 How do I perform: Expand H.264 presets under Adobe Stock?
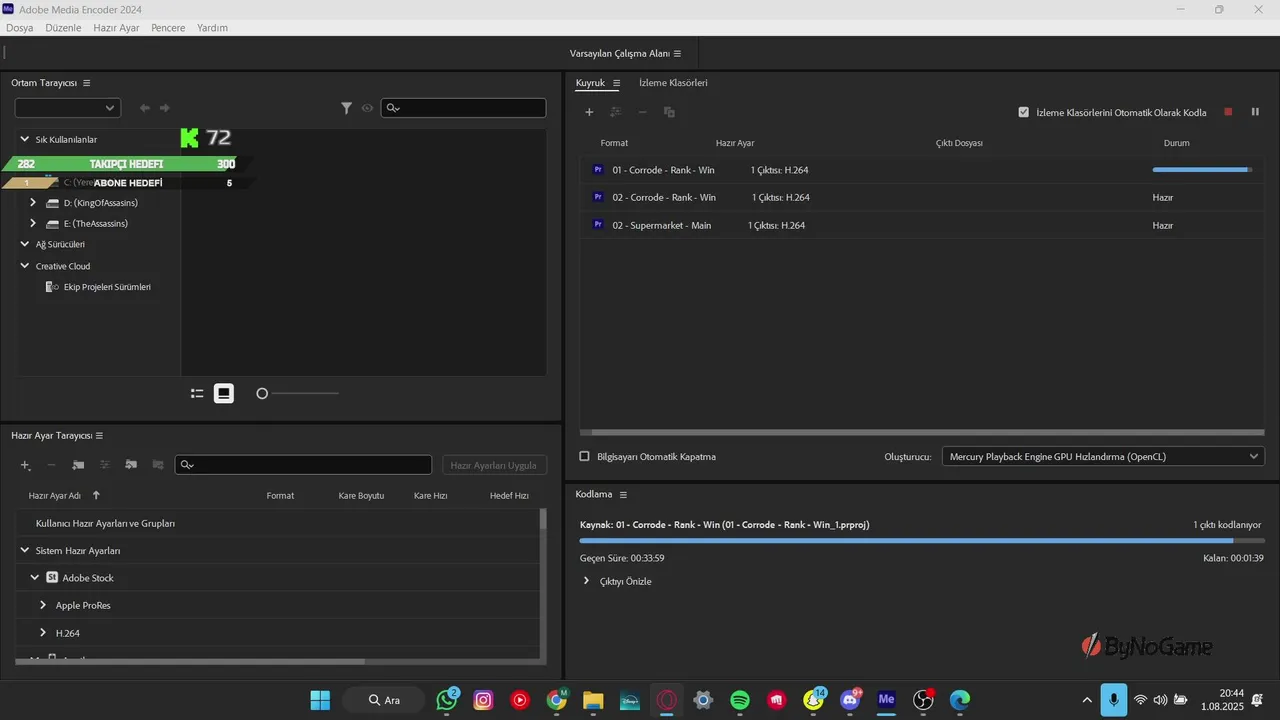[x=43, y=633]
